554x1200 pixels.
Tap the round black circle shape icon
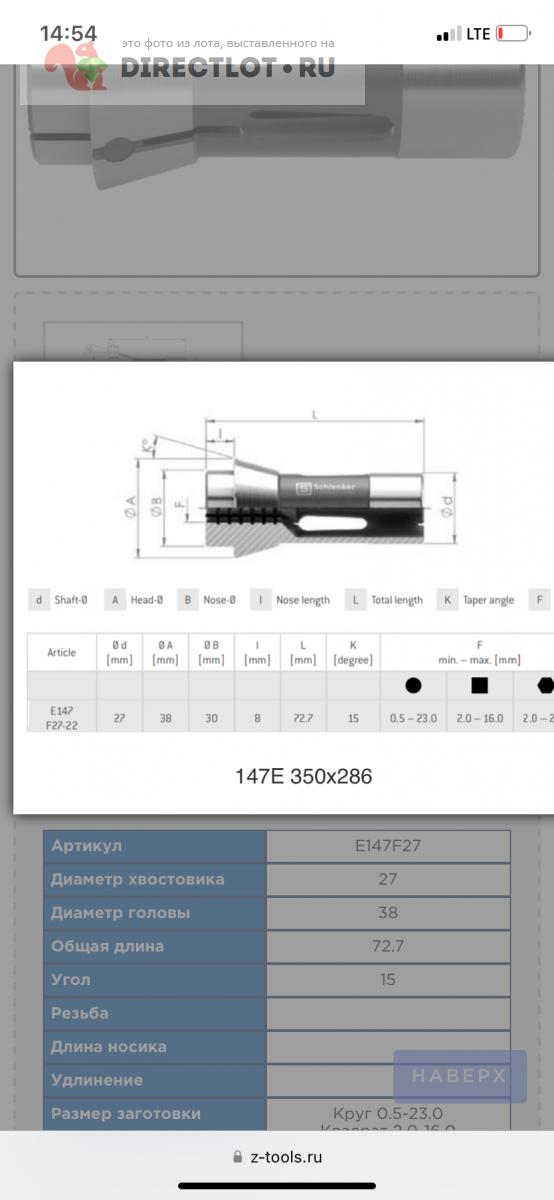(413, 686)
